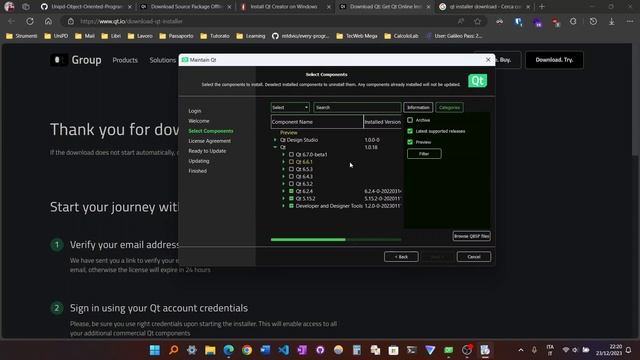Open the notifications bell in tray
The height and width of the screenshot is (360, 640).
coord(629,350)
